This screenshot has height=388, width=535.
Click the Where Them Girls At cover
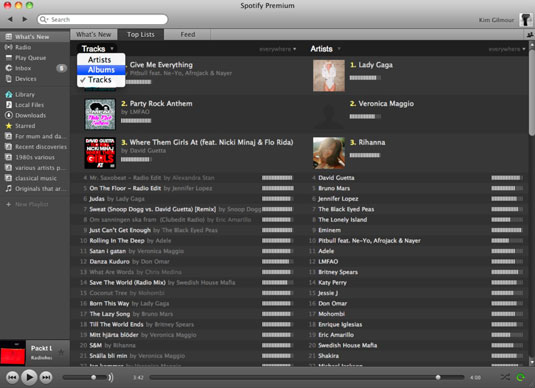coord(100,153)
